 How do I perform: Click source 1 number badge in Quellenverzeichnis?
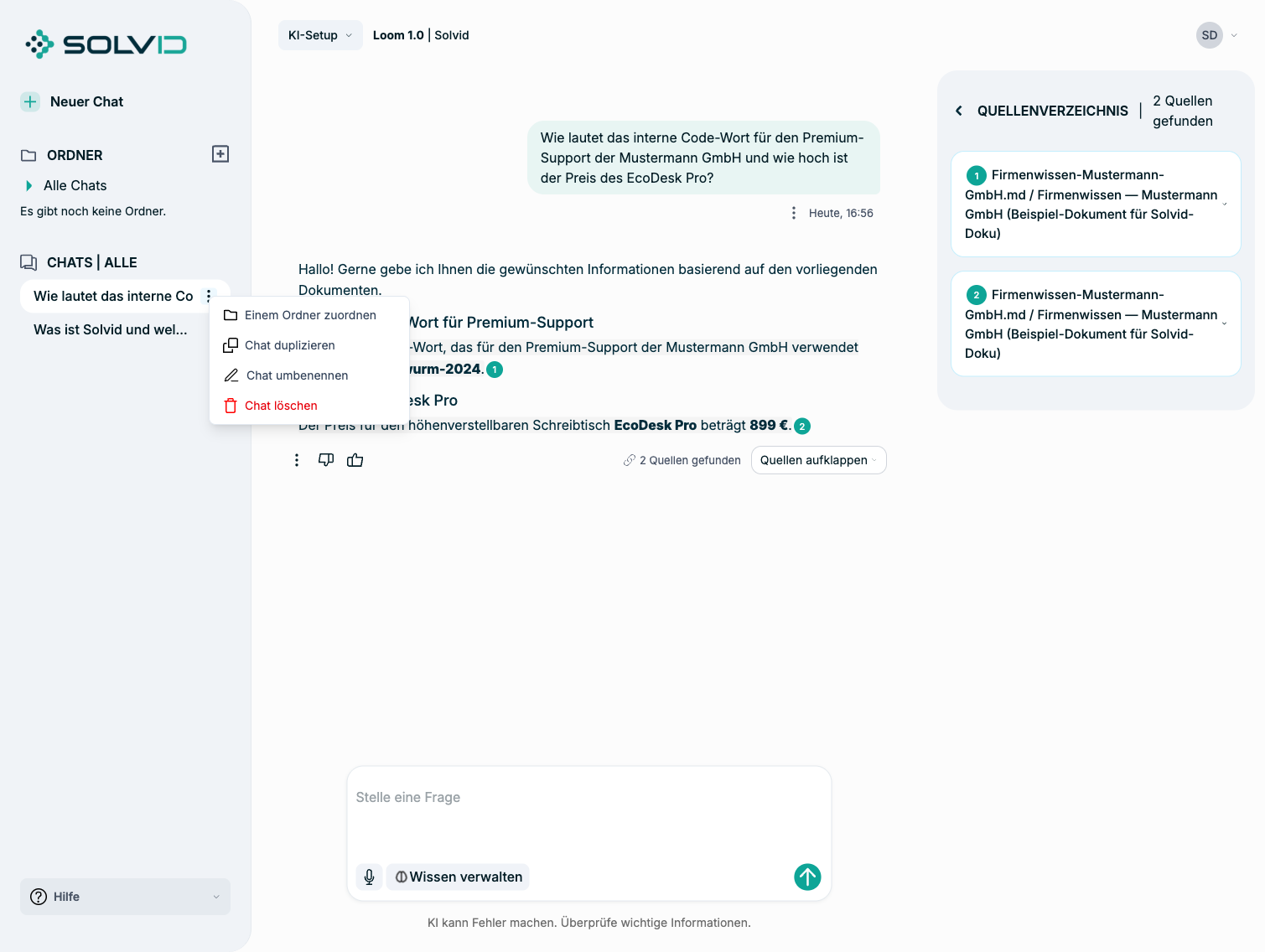click(977, 175)
